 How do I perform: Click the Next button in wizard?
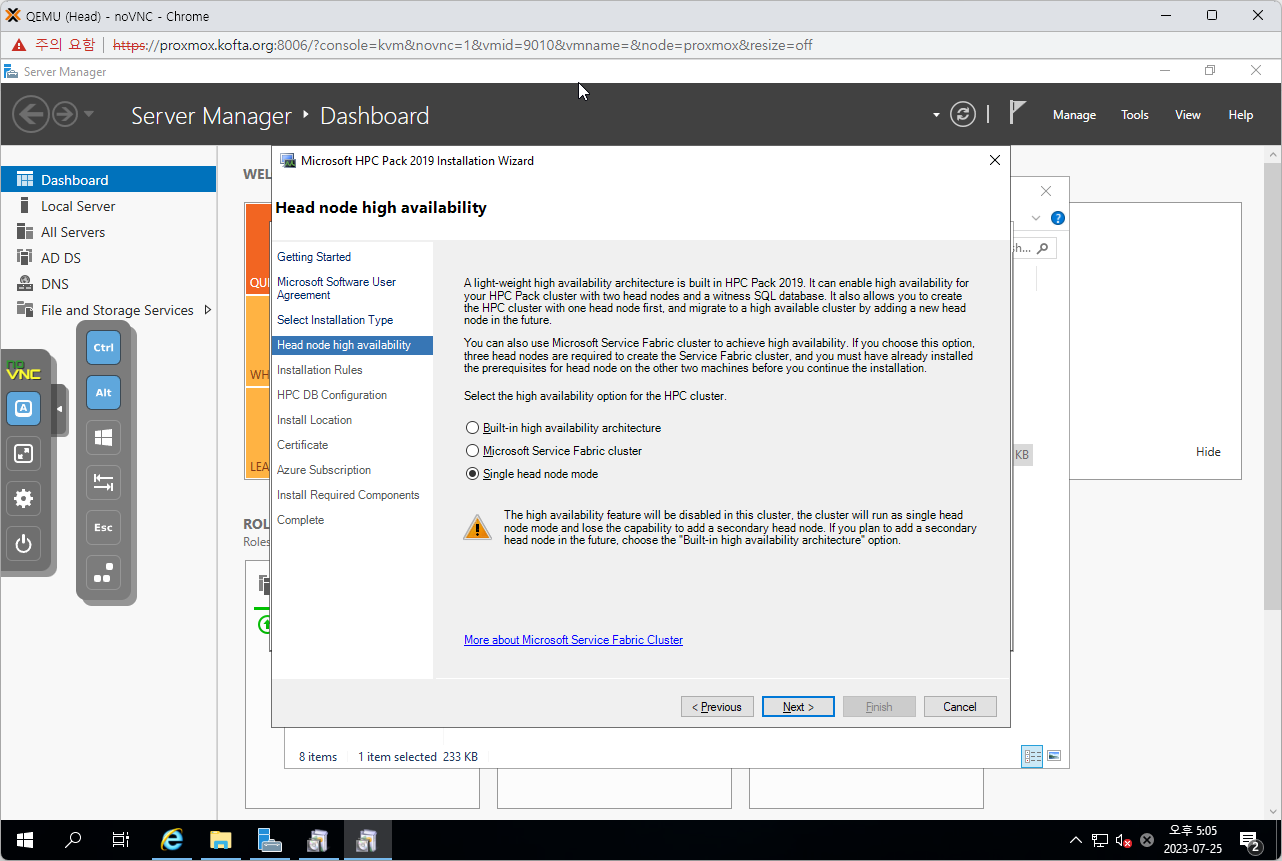click(797, 707)
